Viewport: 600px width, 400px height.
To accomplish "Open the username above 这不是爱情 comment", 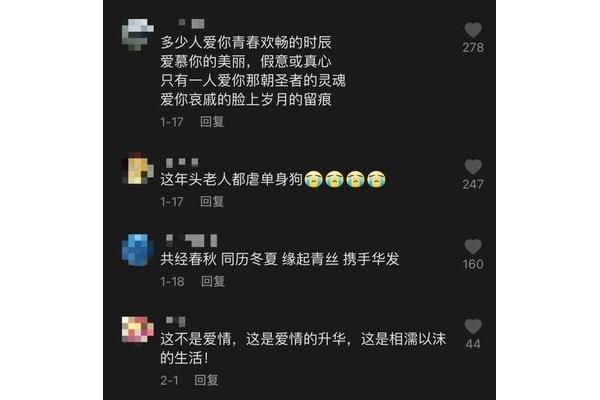I will click(176, 321).
